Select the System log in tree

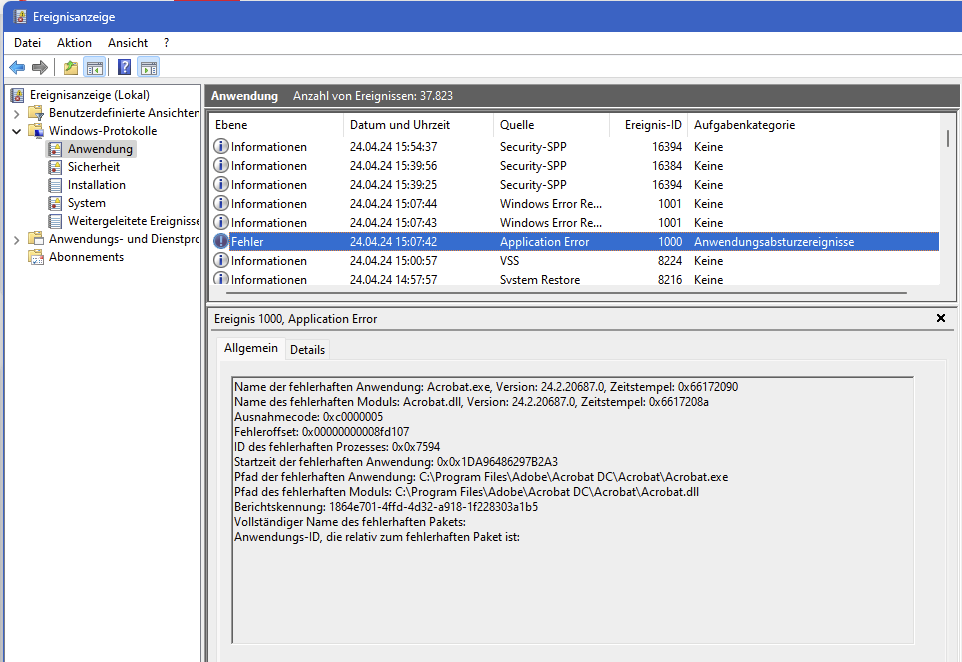click(x=86, y=203)
